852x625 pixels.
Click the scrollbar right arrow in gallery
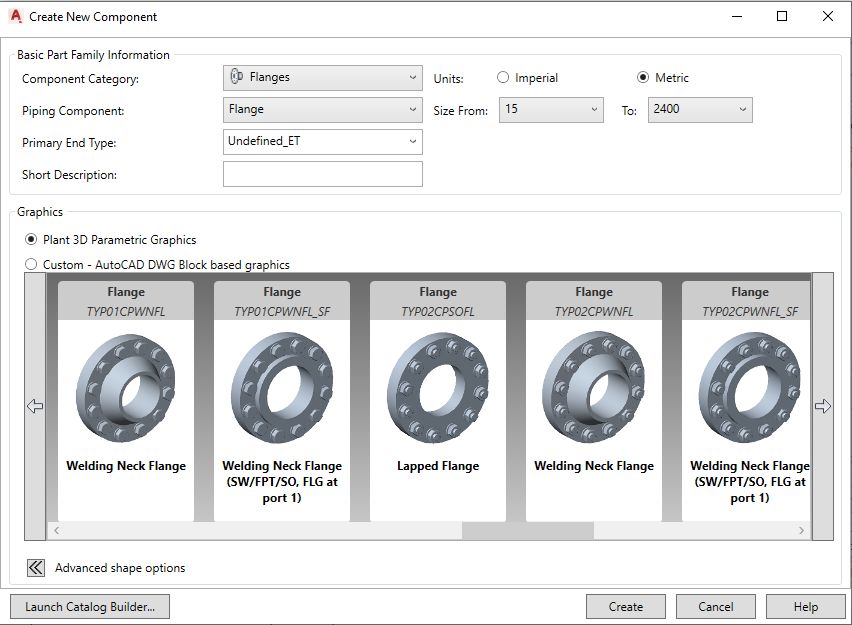coord(801,530)
